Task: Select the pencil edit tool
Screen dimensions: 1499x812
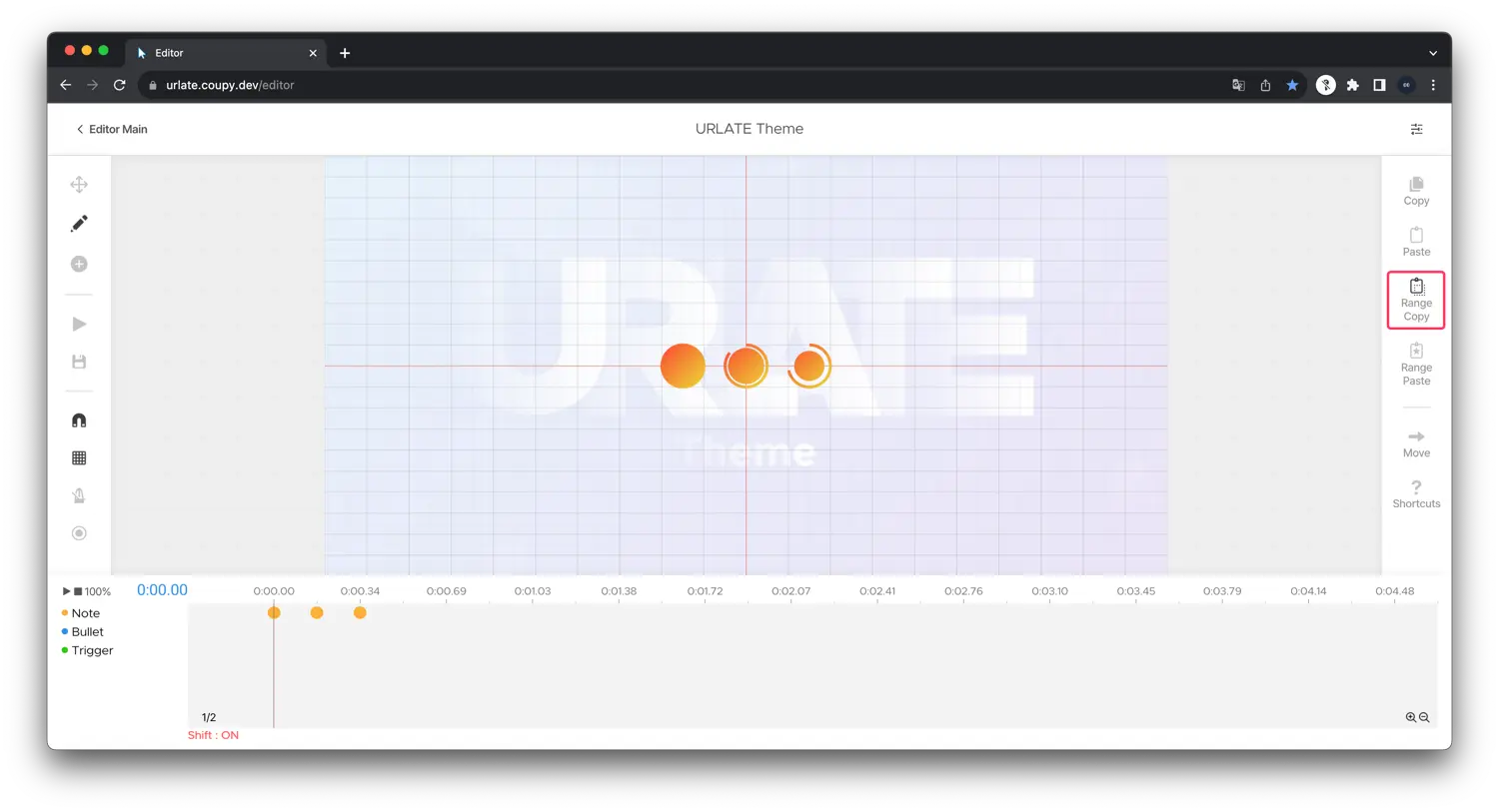Action: pyautogui.click(x=79, y=224)
